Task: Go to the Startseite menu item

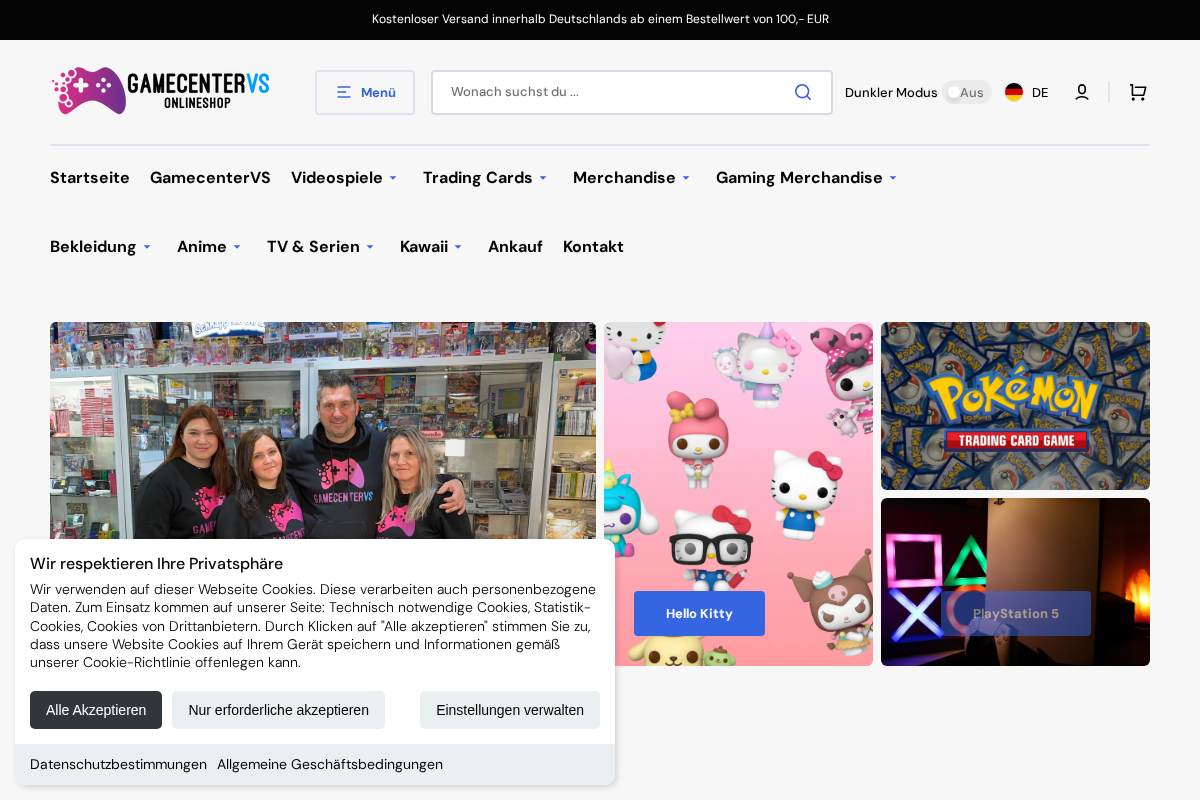Action: (89, 177)
